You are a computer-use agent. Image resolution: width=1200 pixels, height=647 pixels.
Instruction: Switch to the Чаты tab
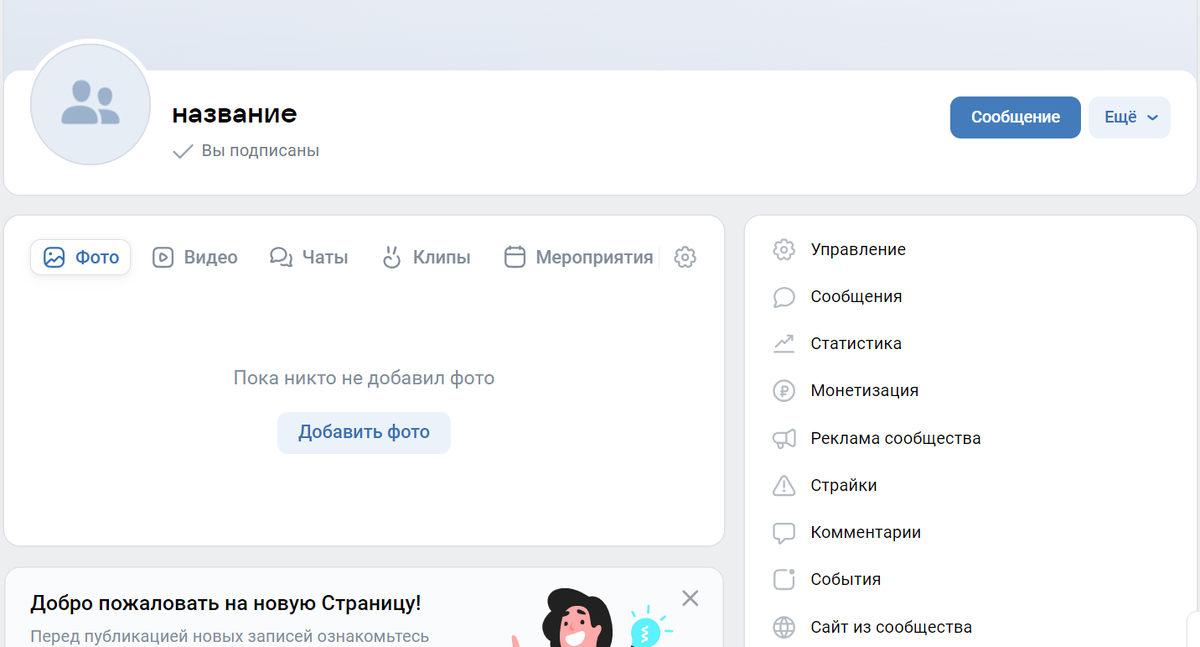pyautogui.click(x=308, y=257)
